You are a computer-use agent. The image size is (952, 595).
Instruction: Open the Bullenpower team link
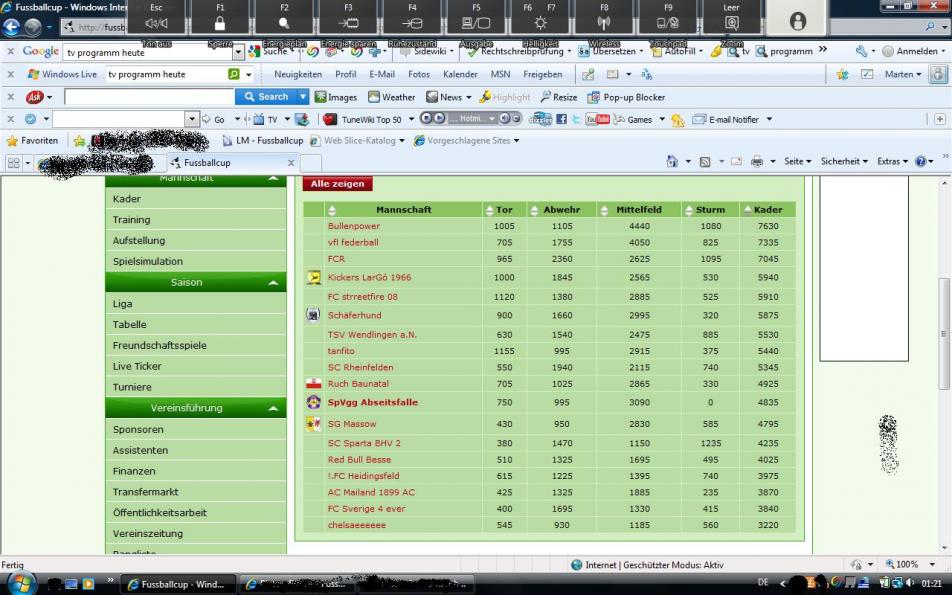(354, 226)
